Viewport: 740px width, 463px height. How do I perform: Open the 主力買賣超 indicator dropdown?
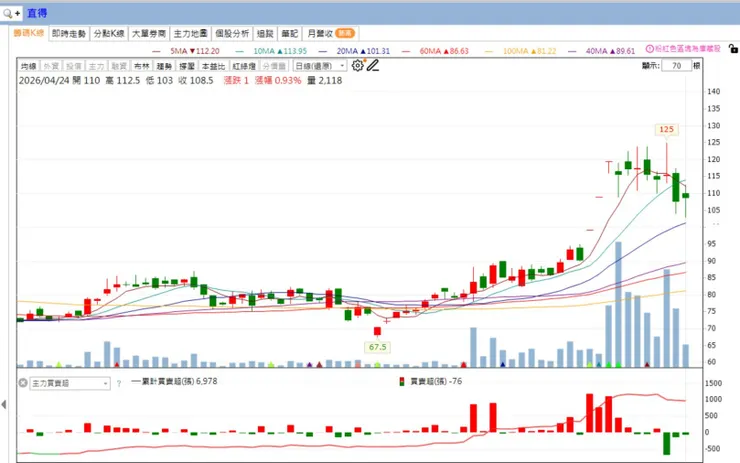tap(70, 383)
